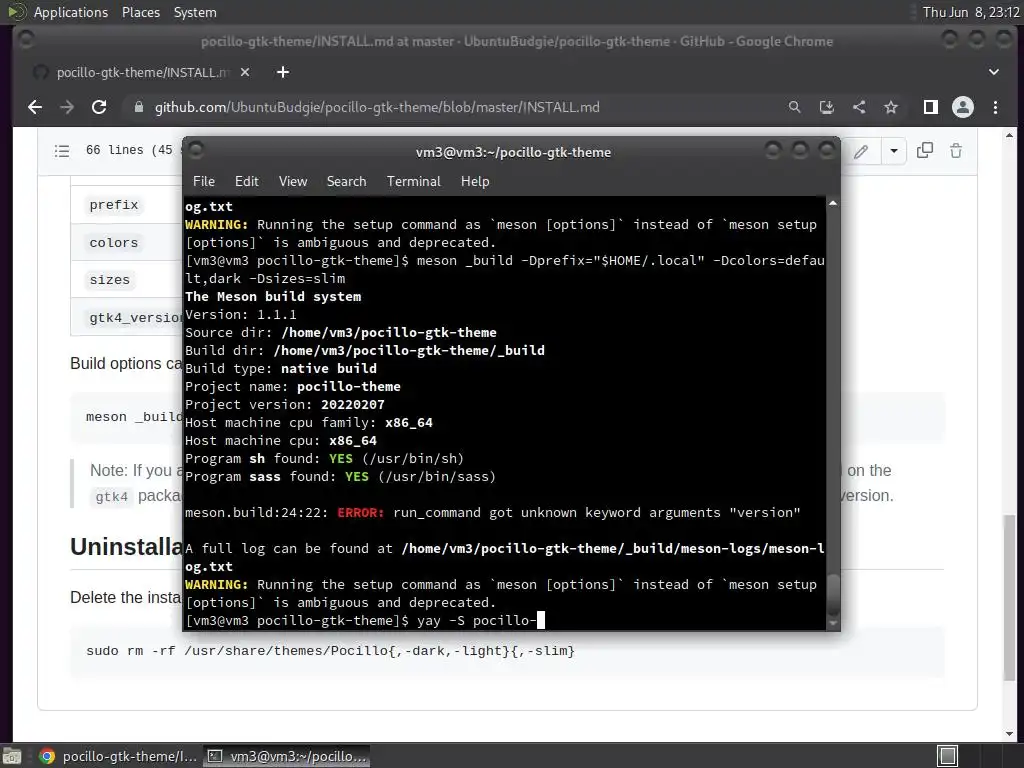Open Chrome side panel

pyautogui.click(x=931, y=107)
